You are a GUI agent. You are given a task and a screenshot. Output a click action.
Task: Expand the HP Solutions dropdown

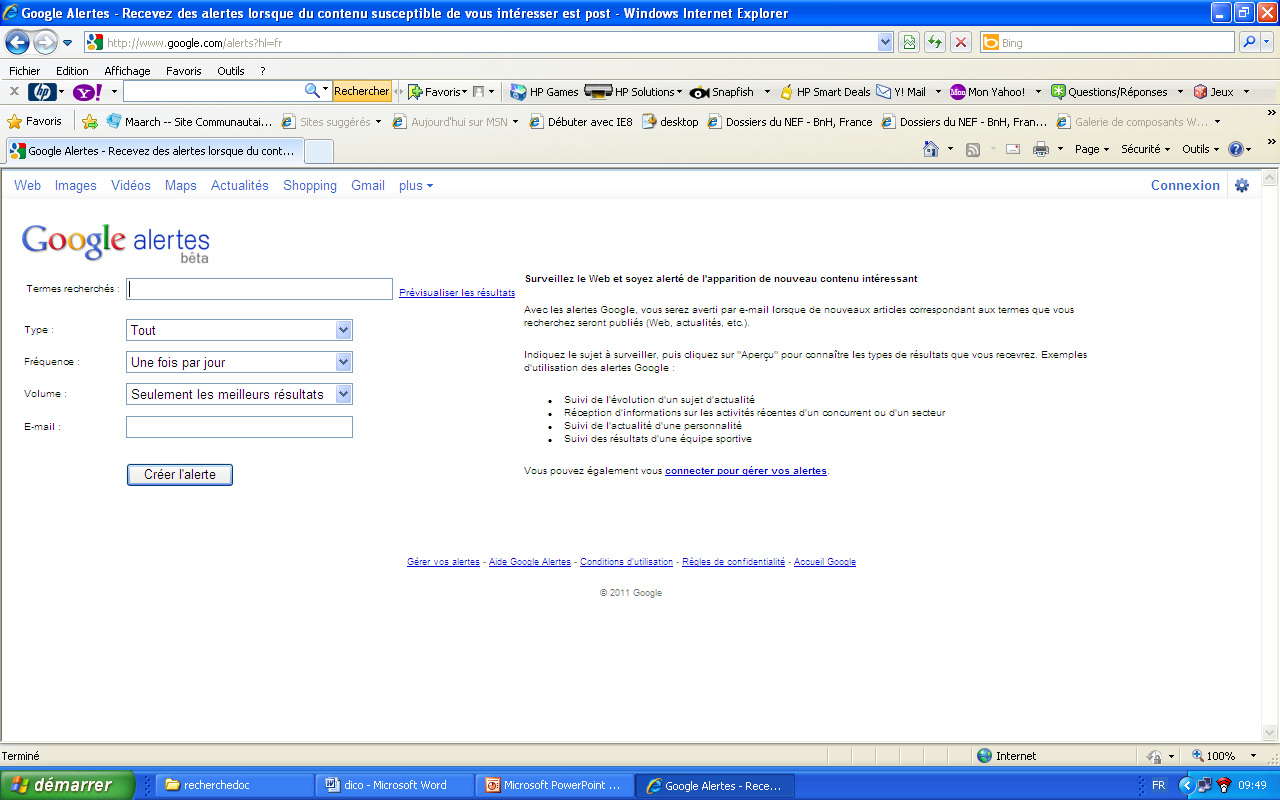pos(679,92)
